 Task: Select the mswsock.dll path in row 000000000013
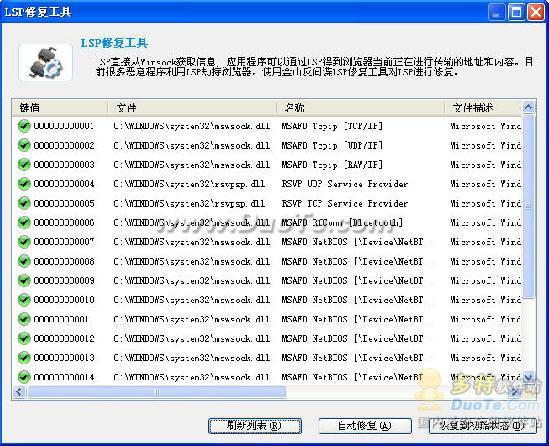[x=192, y=357]
